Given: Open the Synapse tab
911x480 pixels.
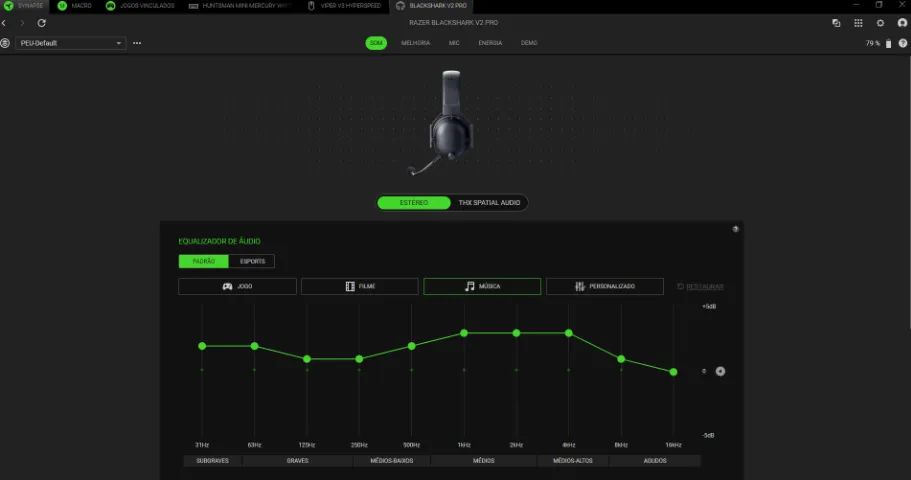Looking at the screenshot, I should tap(24, 6).
